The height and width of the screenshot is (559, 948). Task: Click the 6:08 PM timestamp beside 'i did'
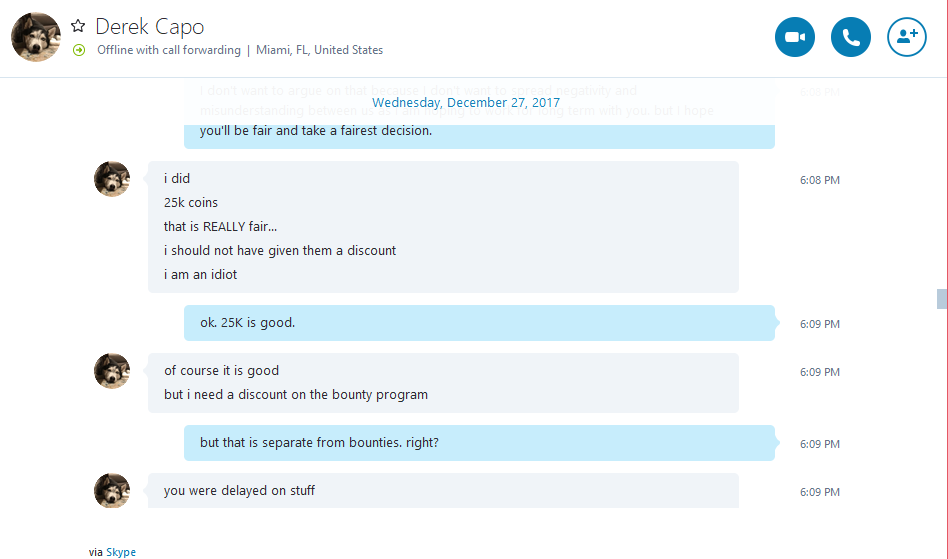[819, 180]
